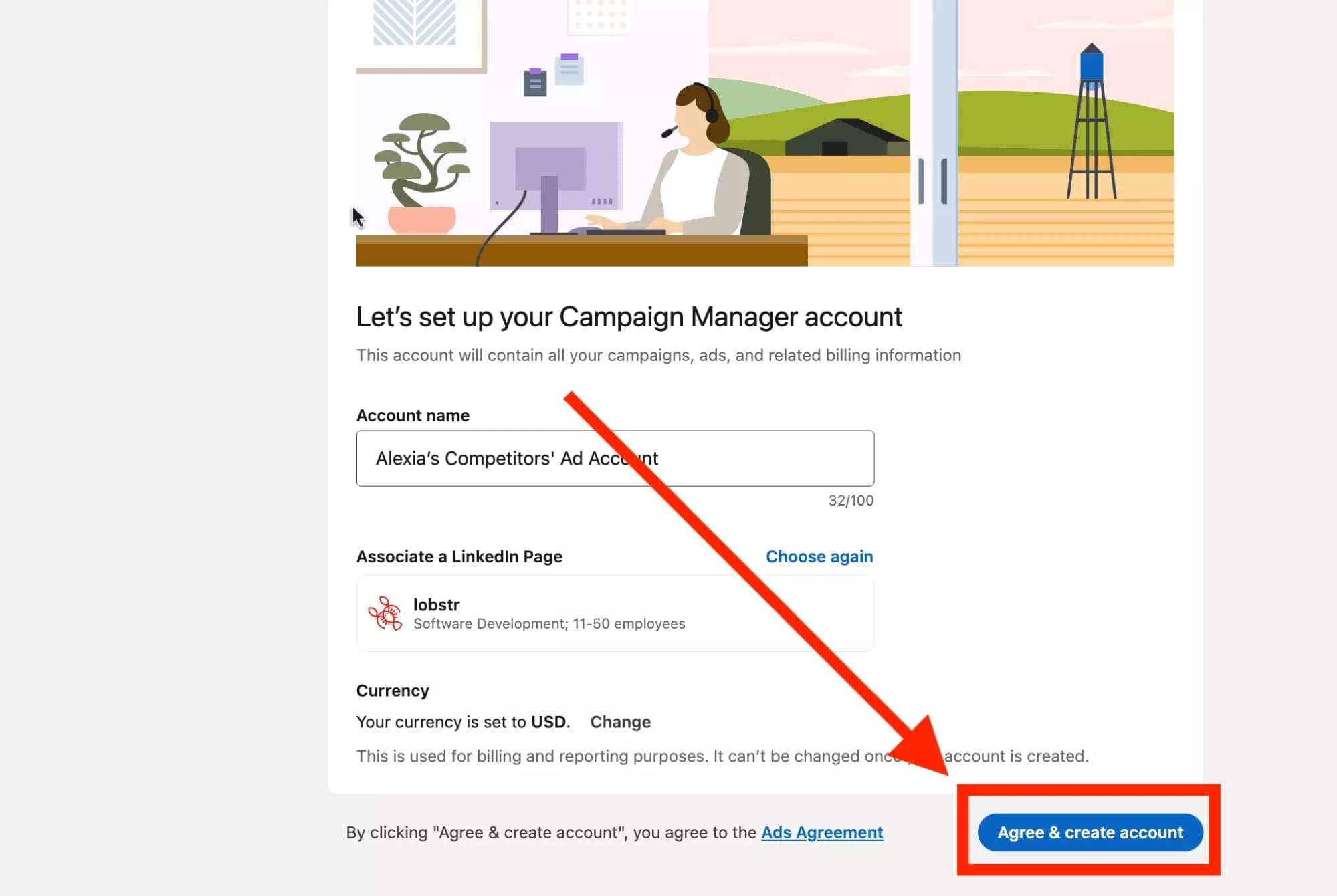Change the USD currency setting

[x=620, y=722]
